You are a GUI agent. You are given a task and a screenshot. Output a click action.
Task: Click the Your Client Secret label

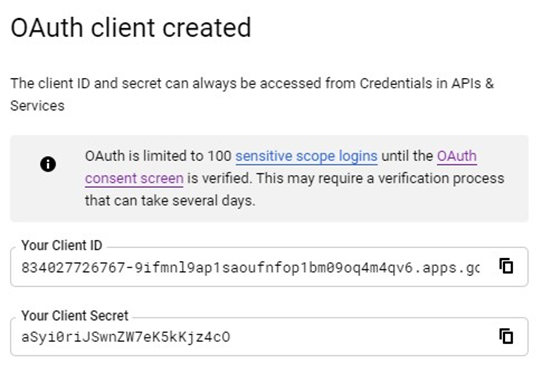pyautogui.click(x=75, y=316)
